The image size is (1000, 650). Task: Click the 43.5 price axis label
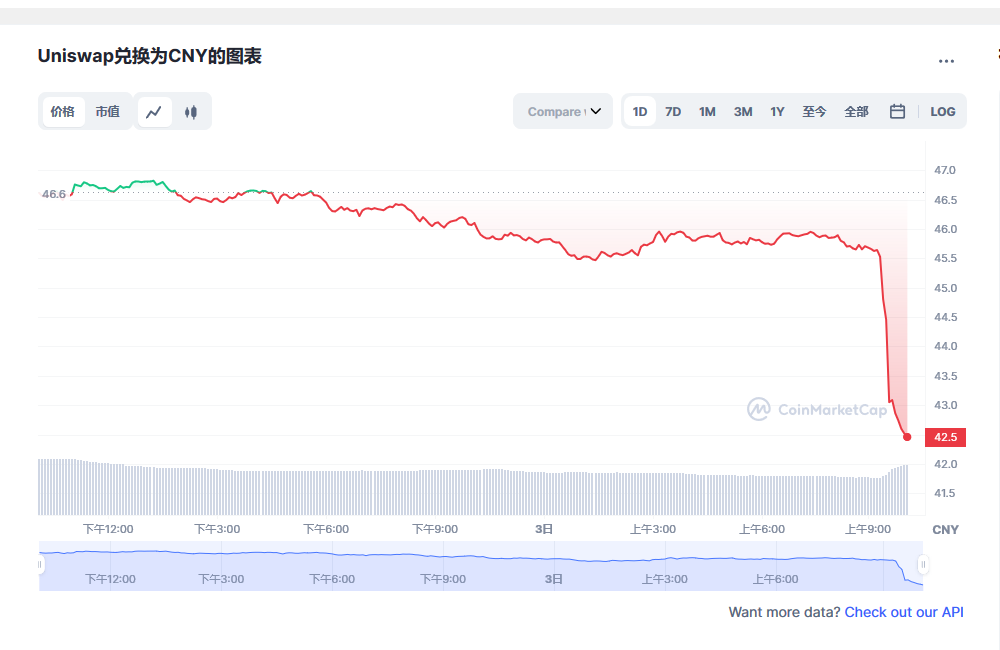click(x=945, y=376)
